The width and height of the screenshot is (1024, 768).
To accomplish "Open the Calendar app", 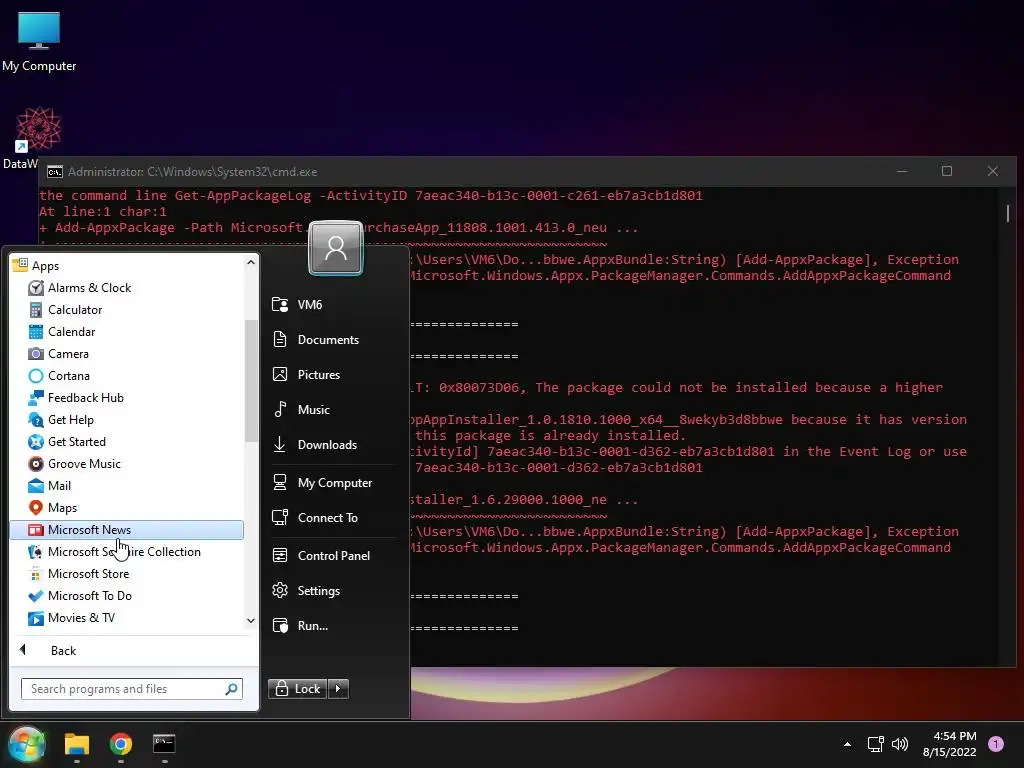I will [127, 332].
